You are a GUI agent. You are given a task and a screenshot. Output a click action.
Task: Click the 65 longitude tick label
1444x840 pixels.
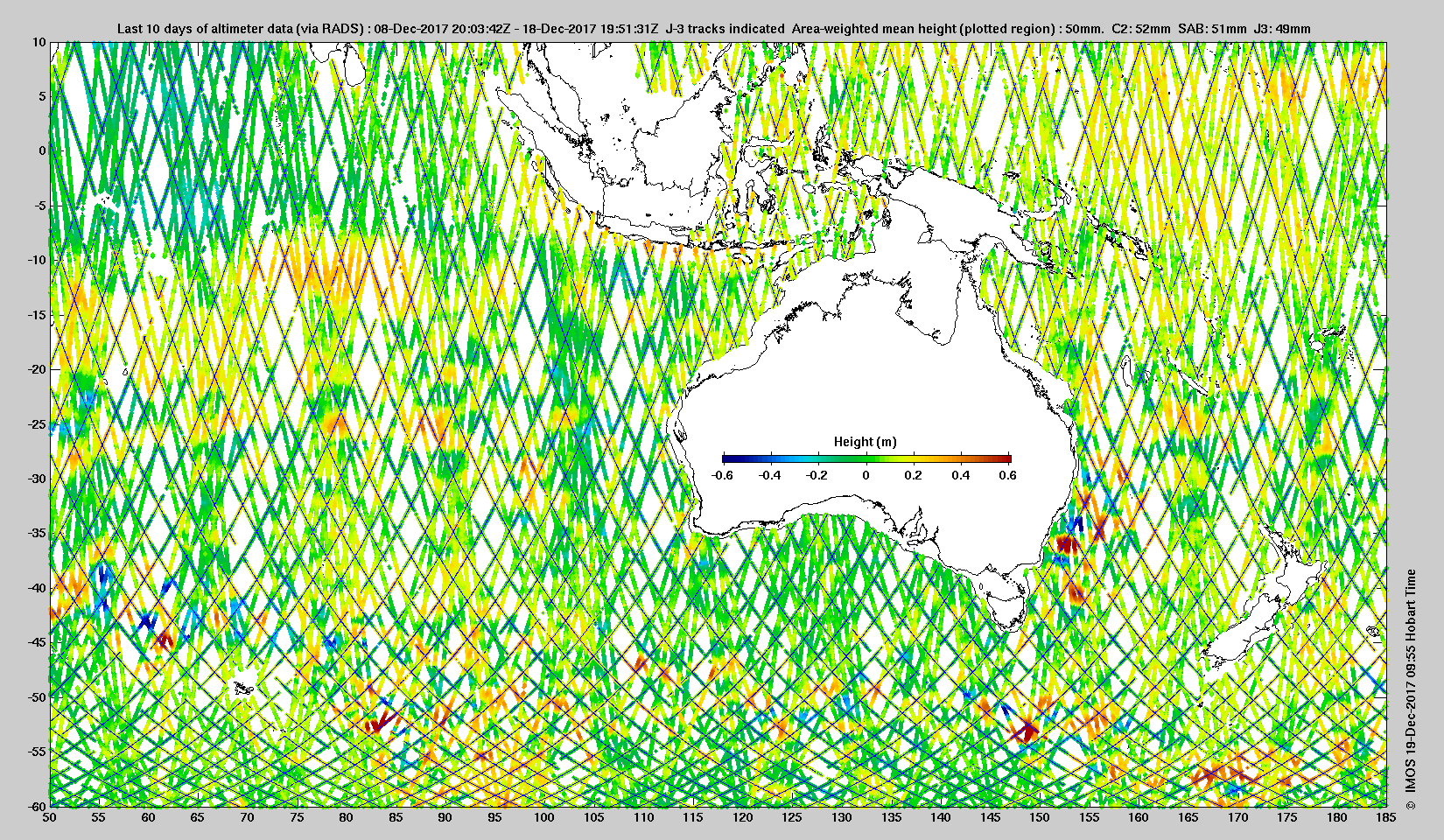[x=198, y=818]
